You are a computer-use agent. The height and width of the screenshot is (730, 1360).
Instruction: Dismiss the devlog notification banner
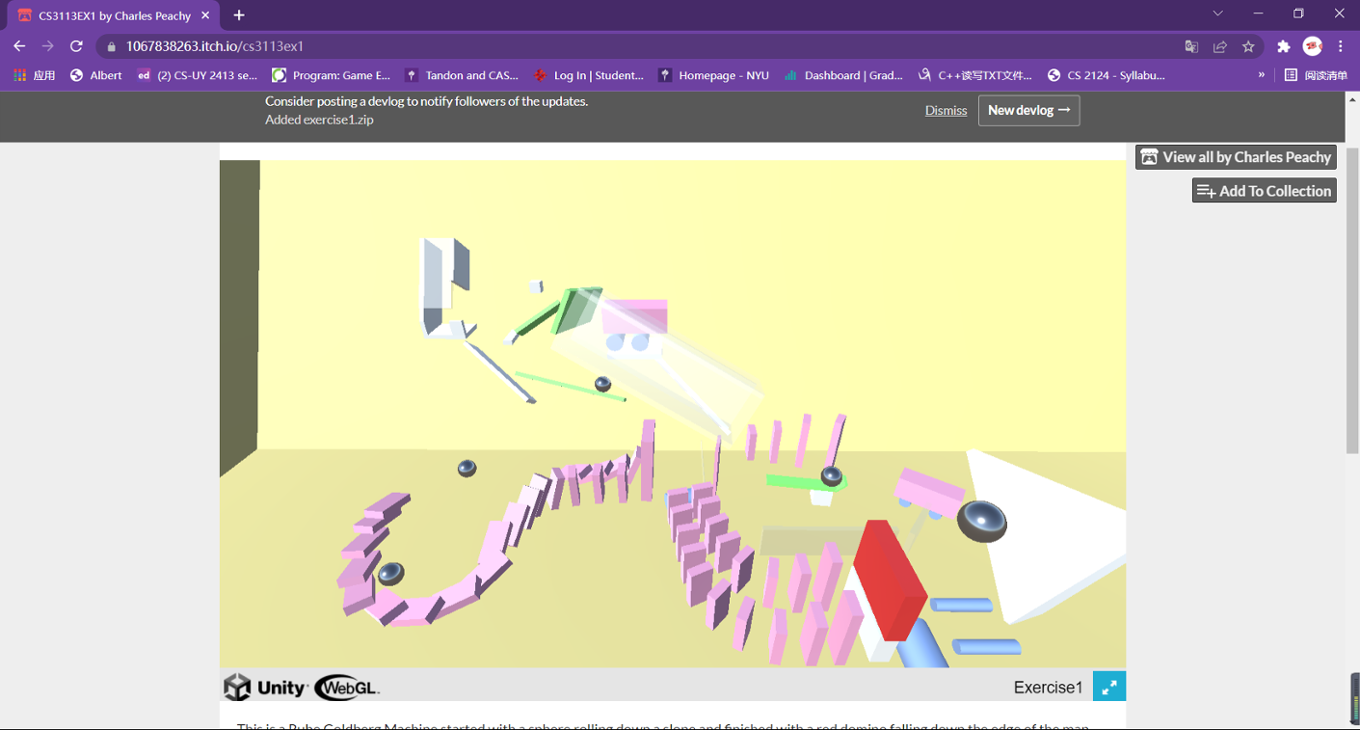945,110
